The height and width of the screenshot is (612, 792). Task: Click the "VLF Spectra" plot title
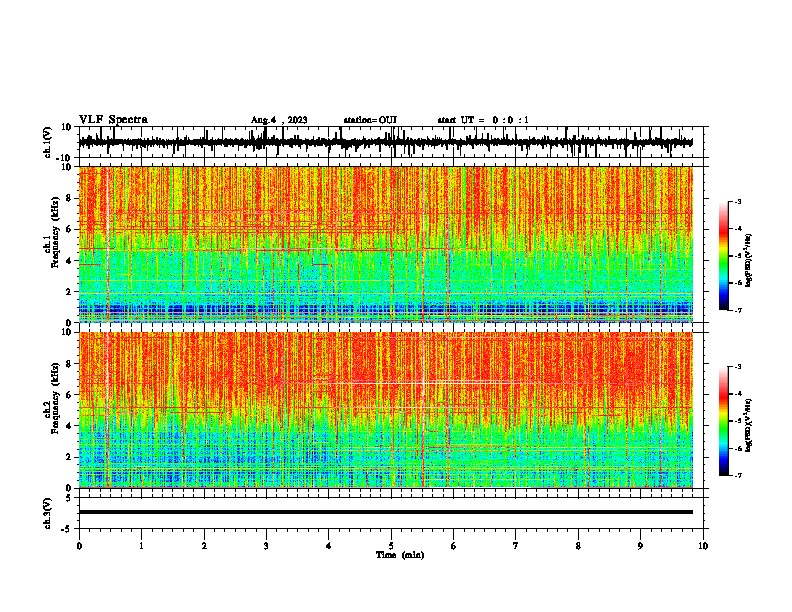click(113, 120)
